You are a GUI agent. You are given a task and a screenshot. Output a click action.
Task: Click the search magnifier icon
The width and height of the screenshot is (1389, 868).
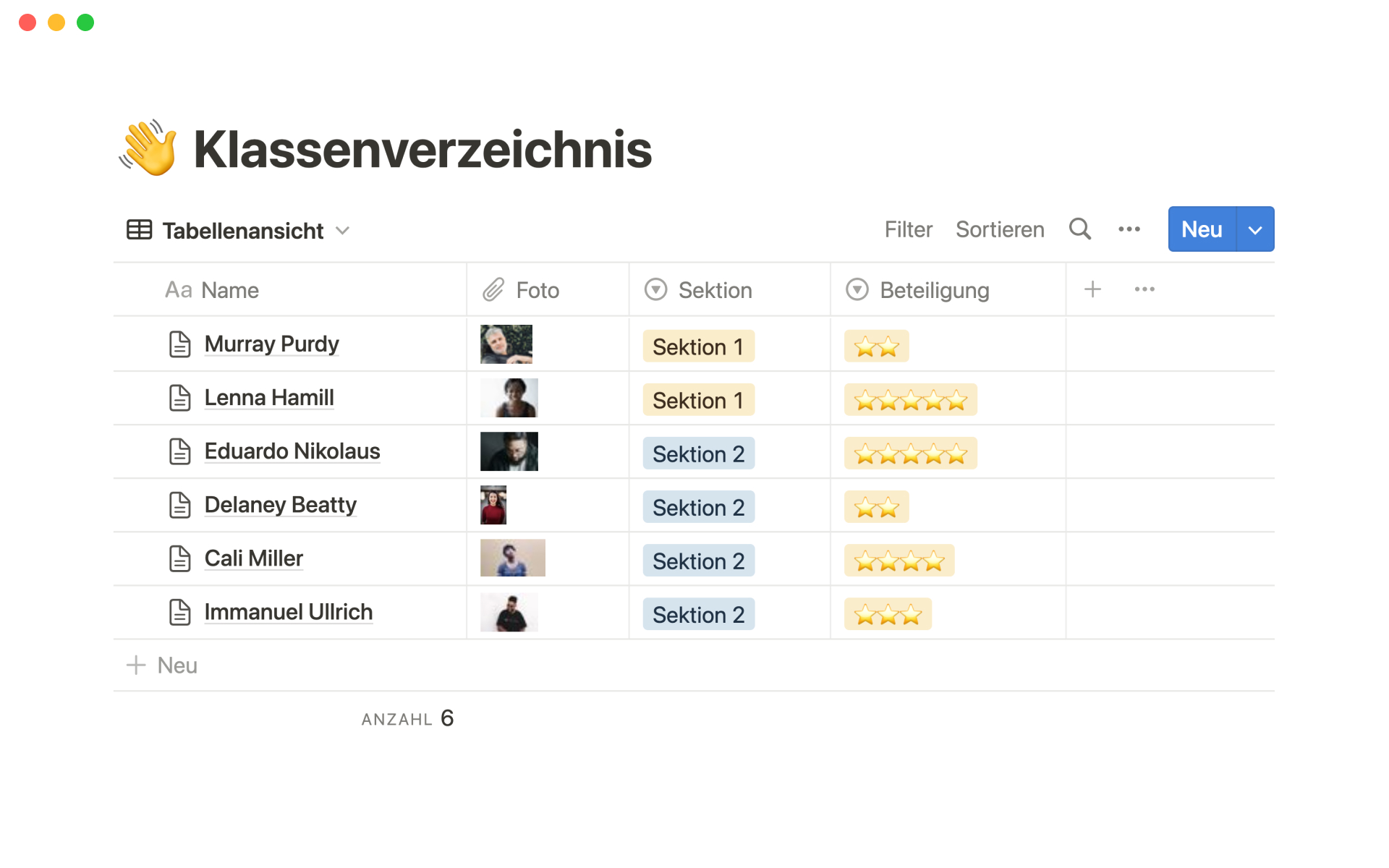(x=1080, y=229)
